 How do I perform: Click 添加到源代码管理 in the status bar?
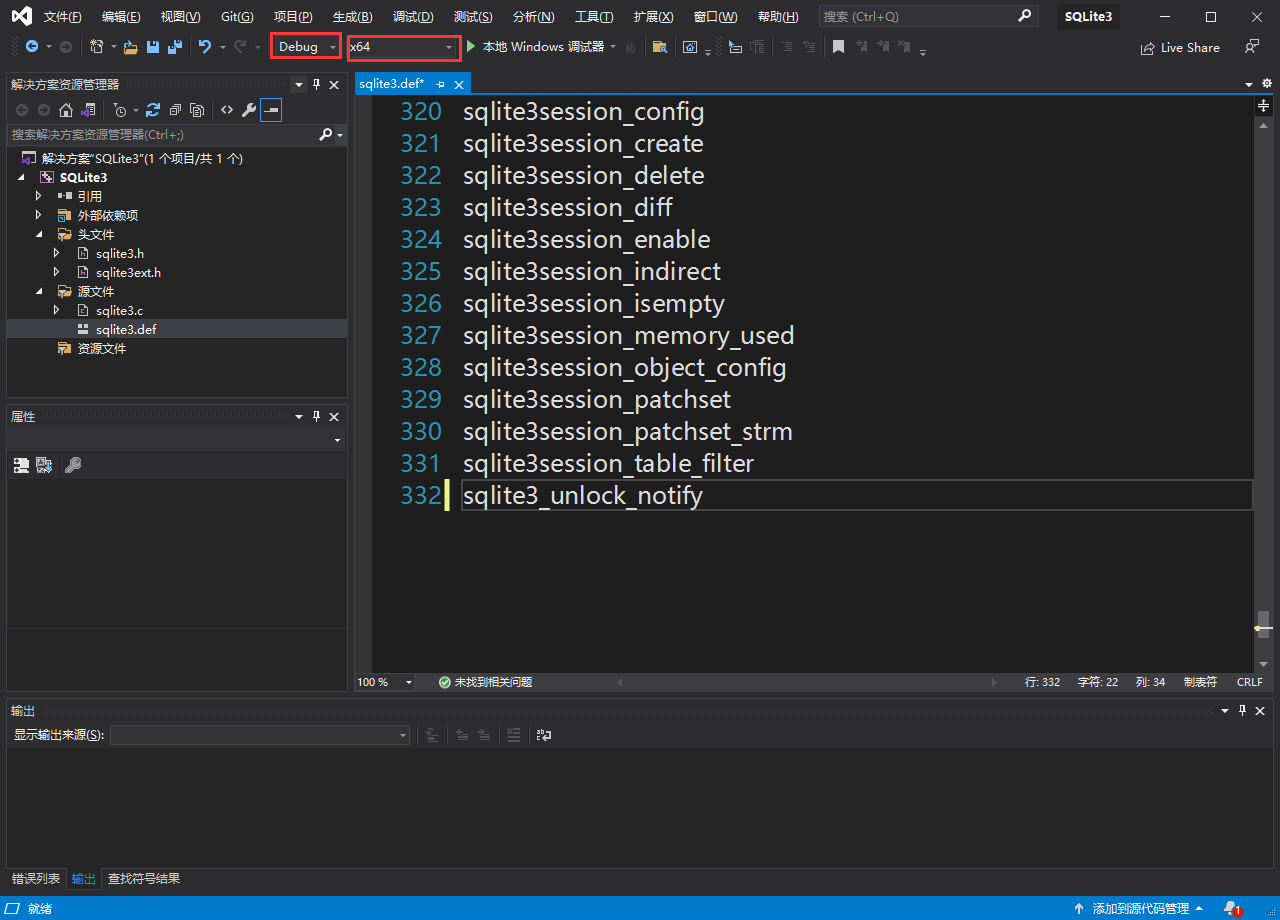(x=1141, y=908)
